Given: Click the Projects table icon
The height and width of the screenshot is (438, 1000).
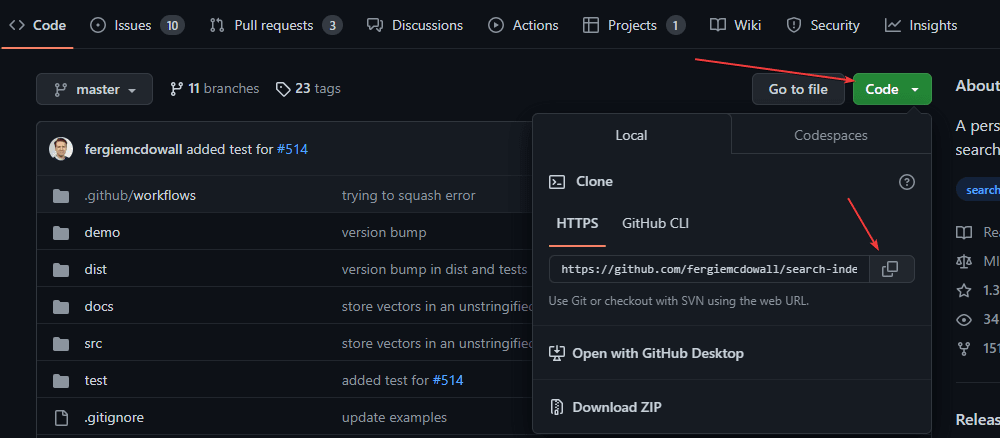Looking at the screenshot, I should pos(591,26).
